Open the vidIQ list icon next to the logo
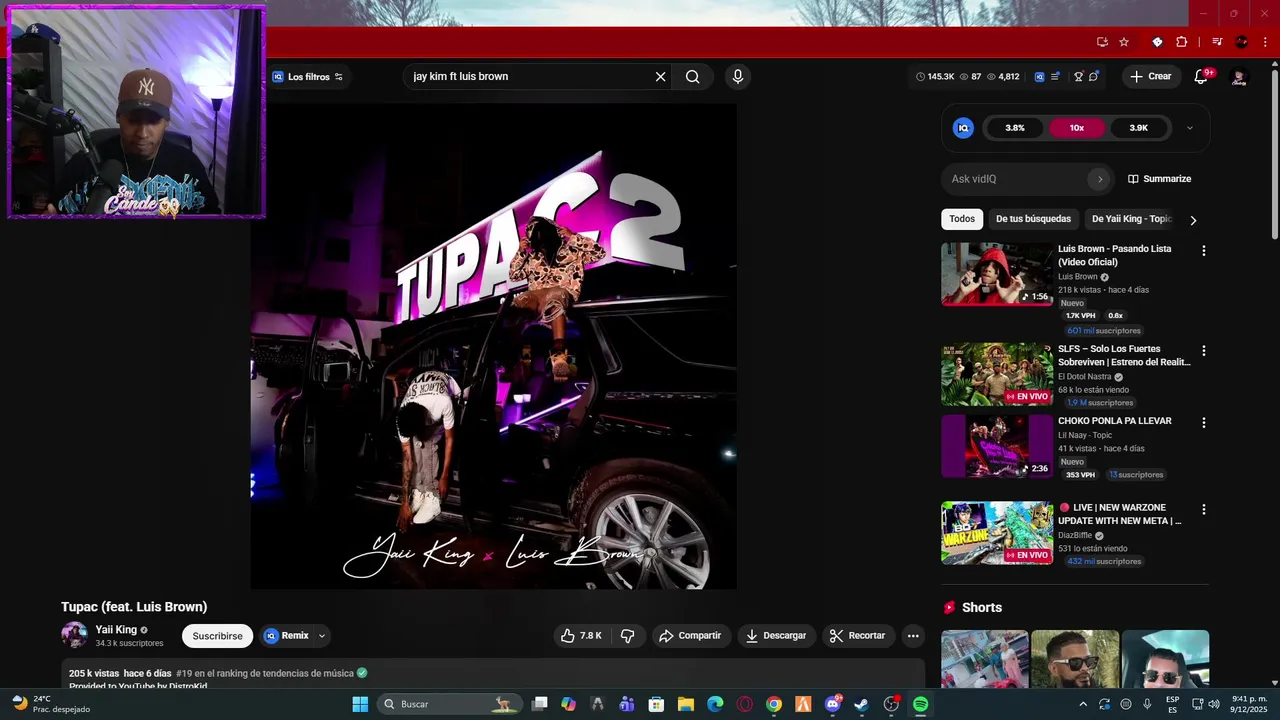The width and height of the screenshot is (1280, 720). [1055, 77]
